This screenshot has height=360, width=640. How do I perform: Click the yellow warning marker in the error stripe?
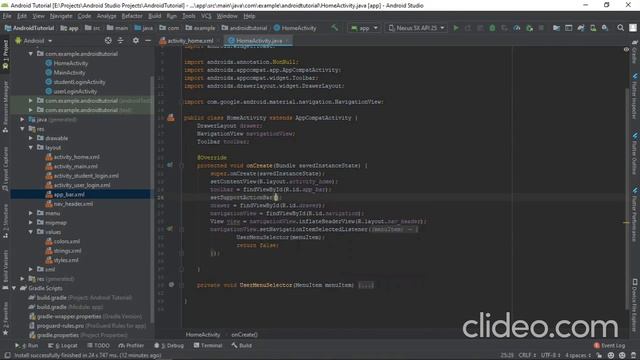(x=626, y=223)
